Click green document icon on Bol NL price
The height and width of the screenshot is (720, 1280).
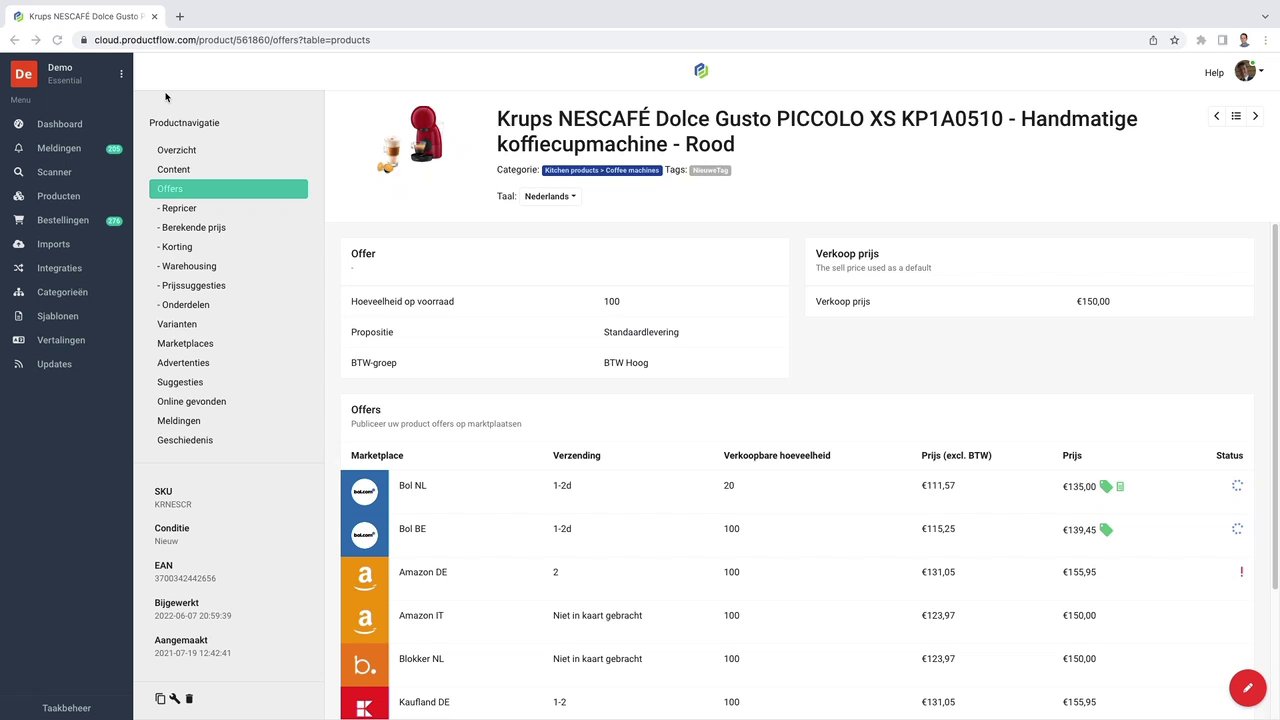[x=1120, y=486]
